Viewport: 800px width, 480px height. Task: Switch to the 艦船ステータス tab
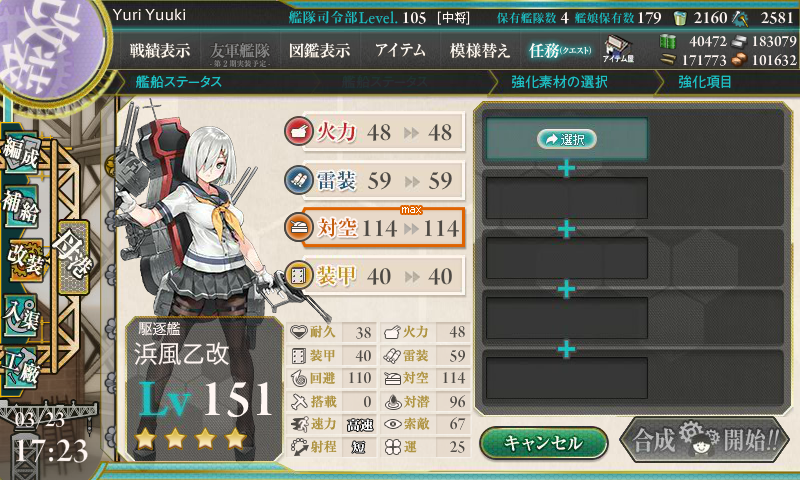point(178,82)
